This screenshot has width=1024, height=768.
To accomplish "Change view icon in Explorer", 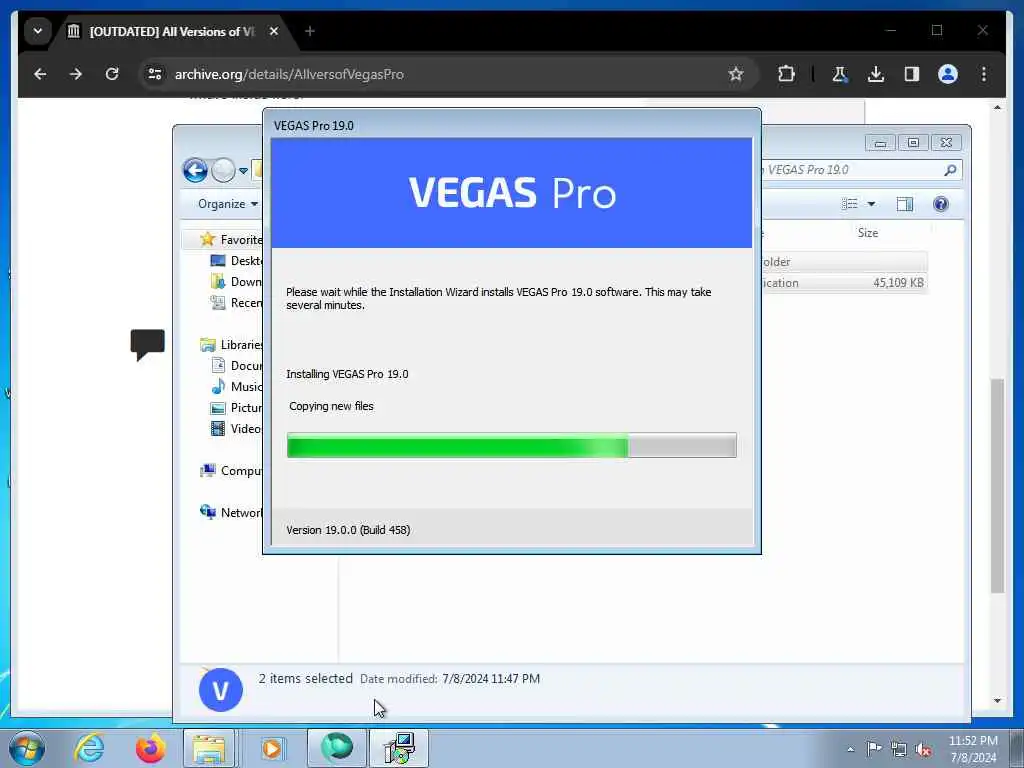I will click(850, 204).
